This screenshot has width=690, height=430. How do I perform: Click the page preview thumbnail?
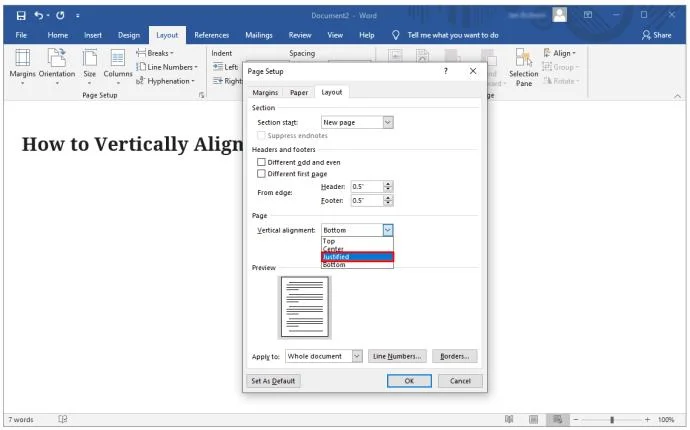tap(305, 307)
